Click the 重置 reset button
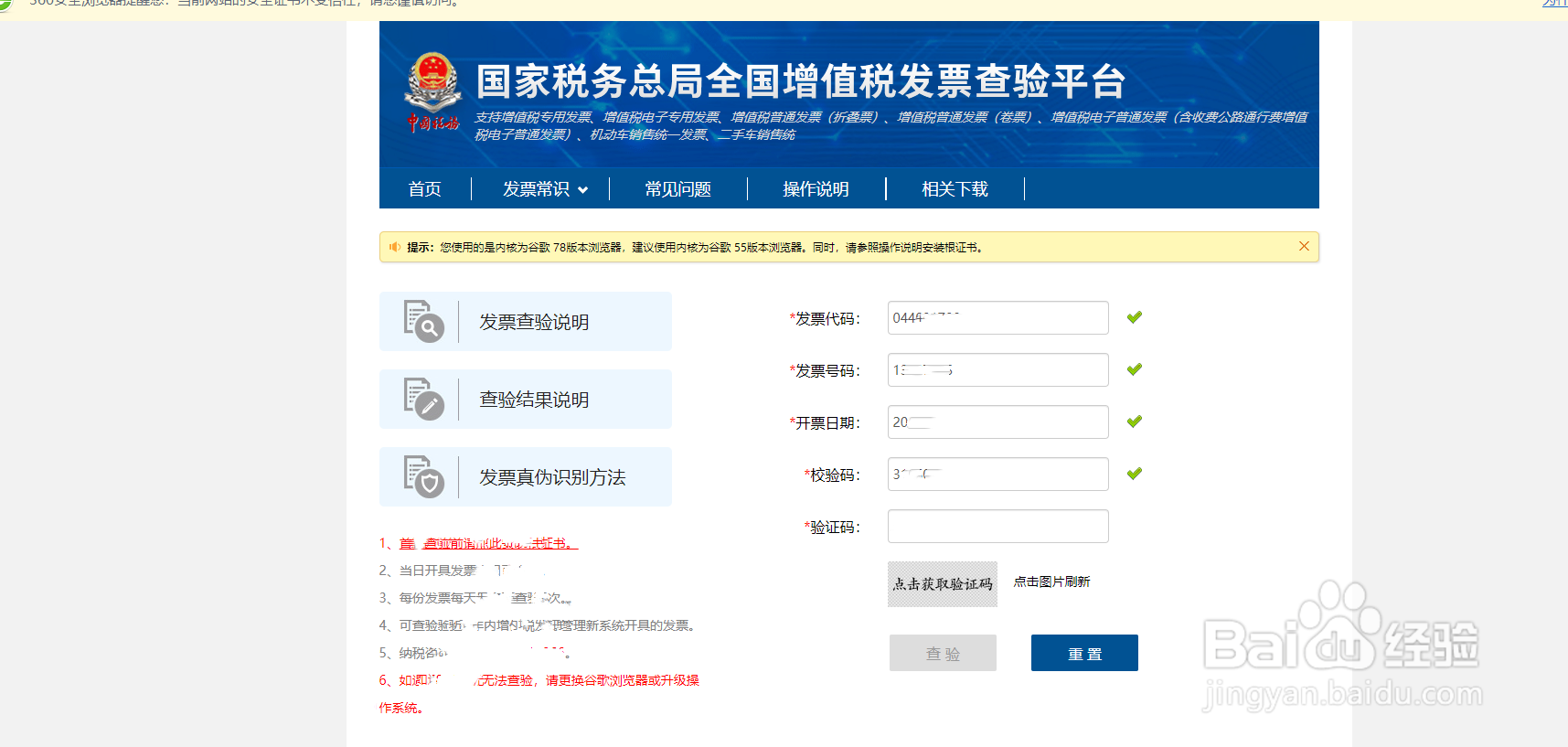 point(1084,653)
